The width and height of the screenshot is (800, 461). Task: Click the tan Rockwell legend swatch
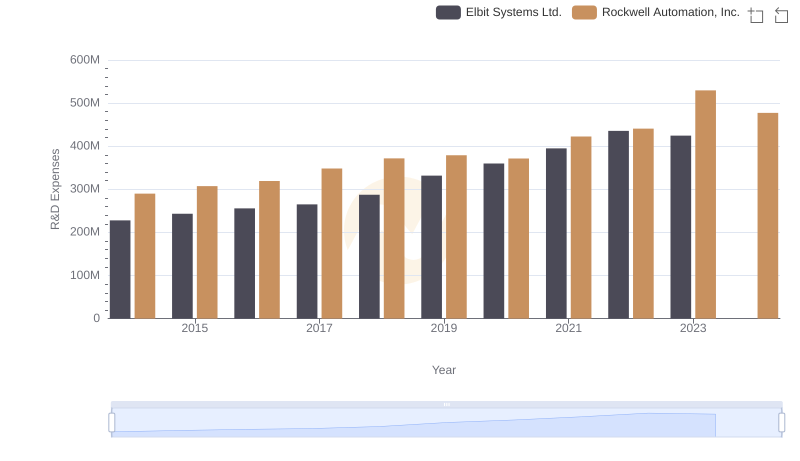584,12
